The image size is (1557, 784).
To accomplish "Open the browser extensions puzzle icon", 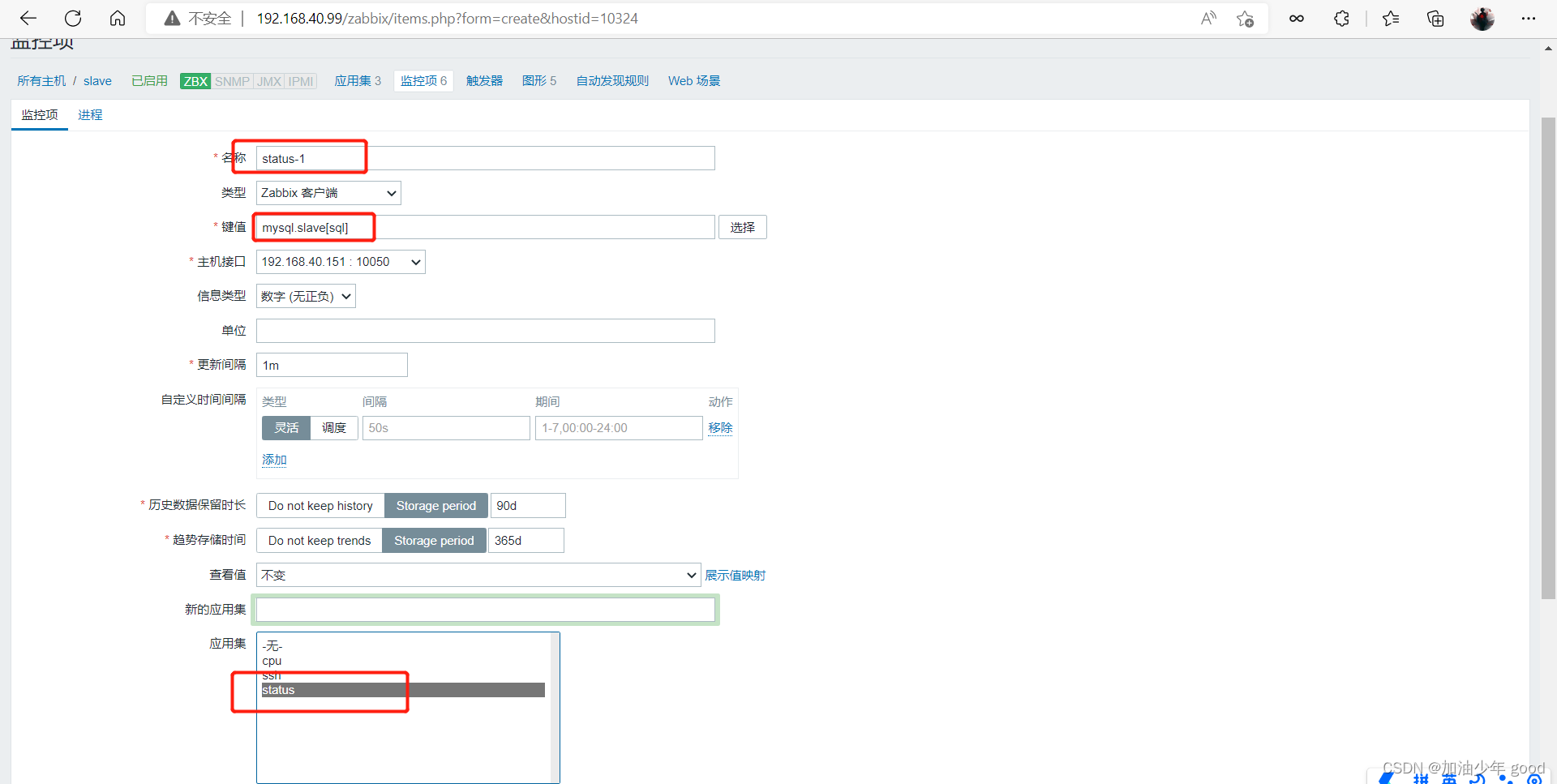I will pos(1341,18).
